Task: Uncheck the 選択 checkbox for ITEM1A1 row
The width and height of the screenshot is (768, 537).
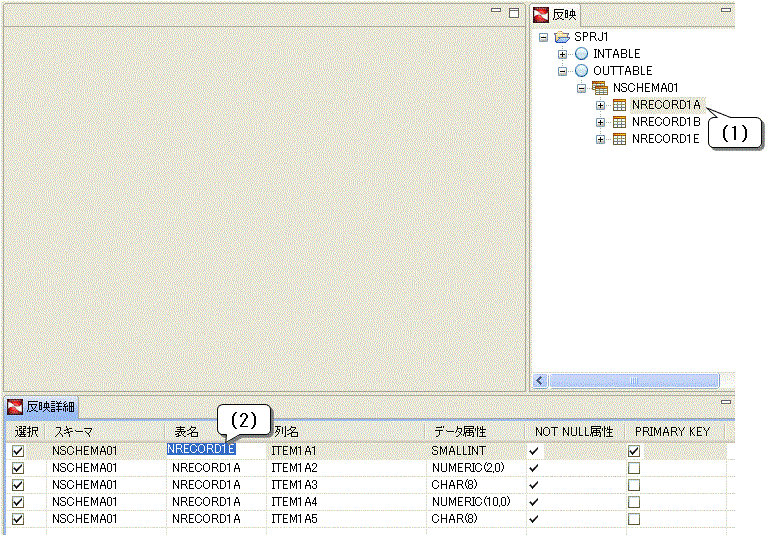Action: tap(17, 451)
